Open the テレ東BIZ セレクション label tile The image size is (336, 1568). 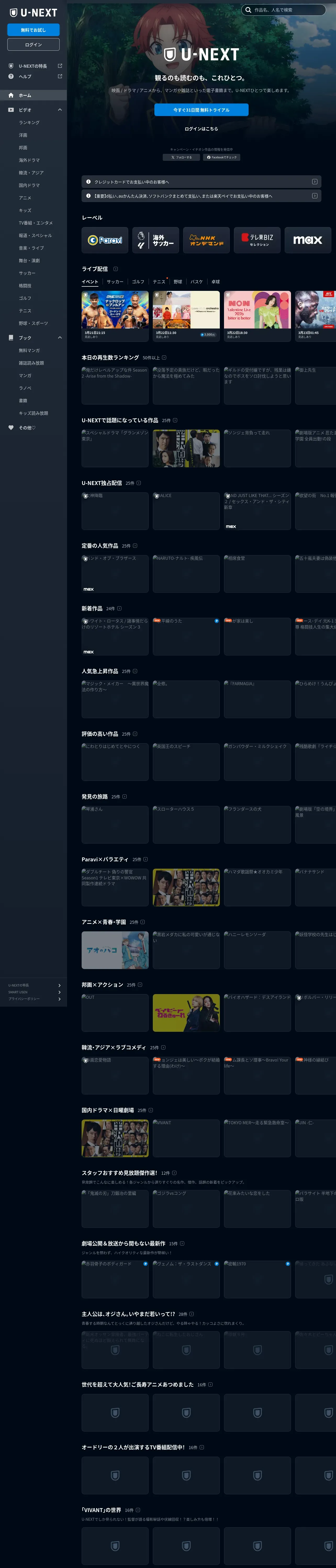[257, 240]
